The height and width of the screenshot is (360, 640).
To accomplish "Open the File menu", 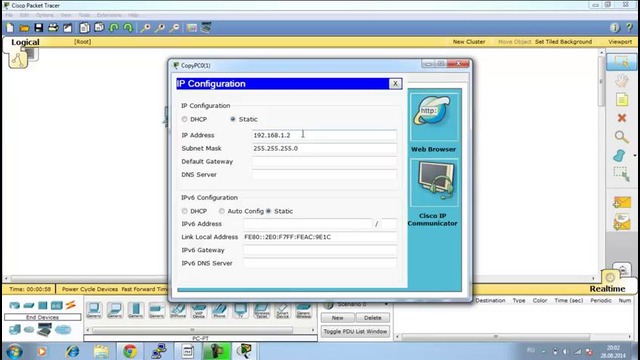I will pos(9,15).
